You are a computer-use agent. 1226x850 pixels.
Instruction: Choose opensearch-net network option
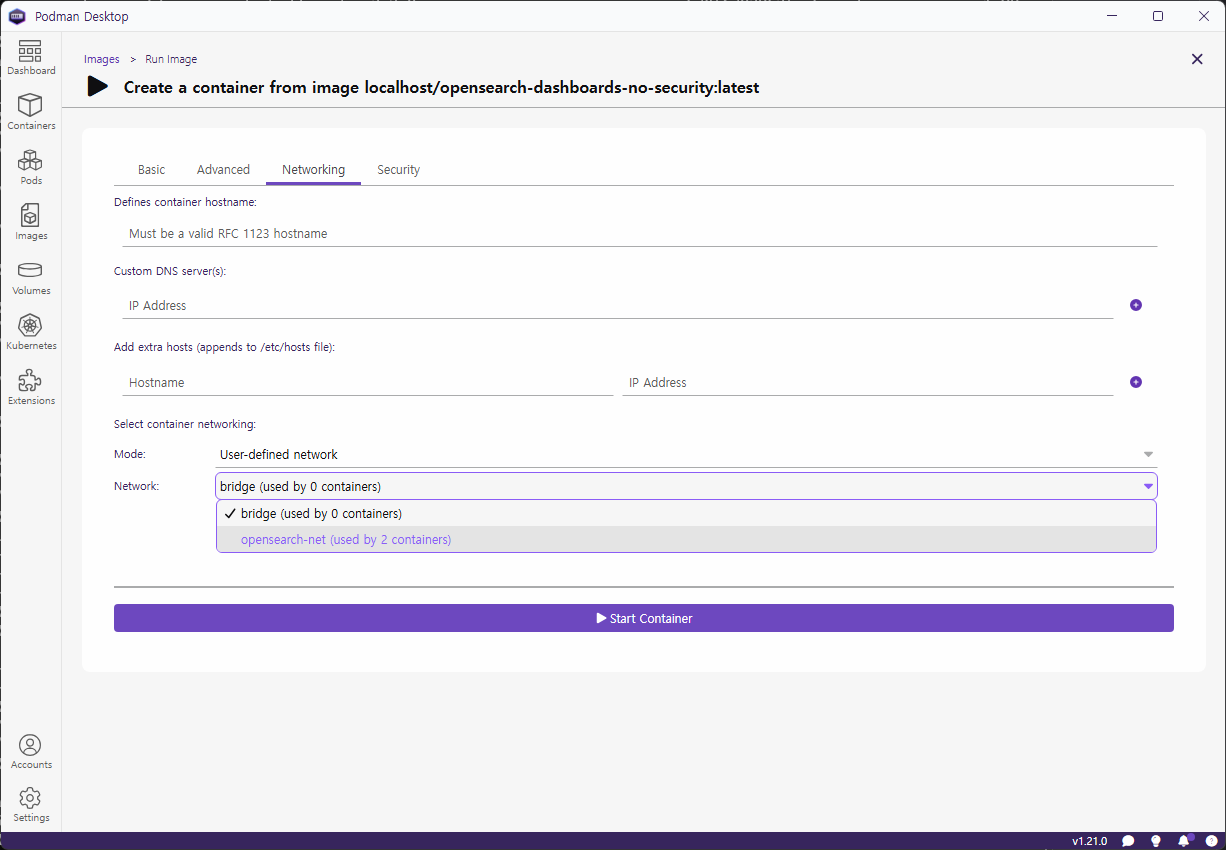point(686,540)
